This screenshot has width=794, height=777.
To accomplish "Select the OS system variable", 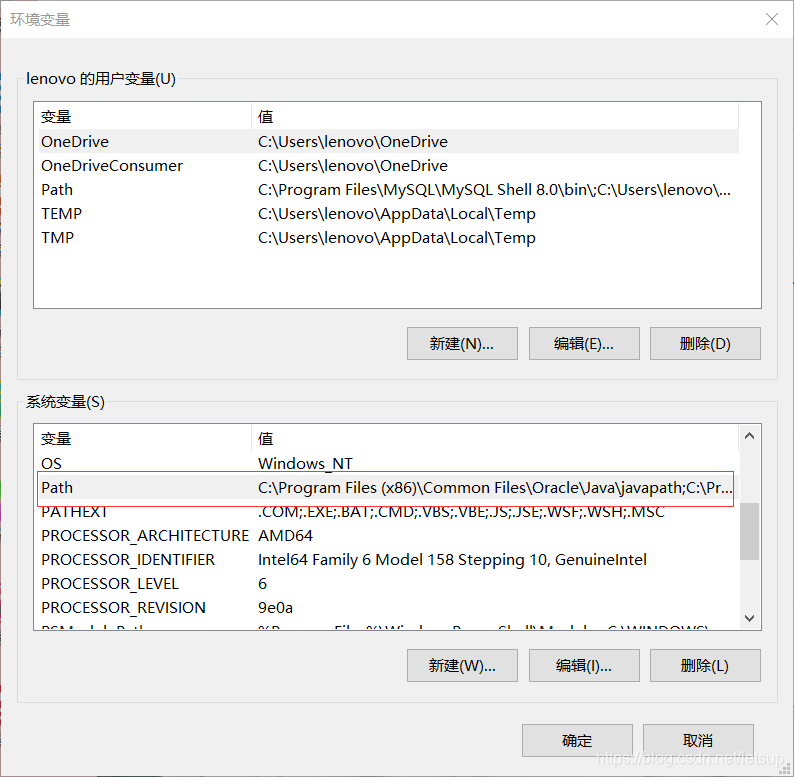I will (x=388, y=463).
